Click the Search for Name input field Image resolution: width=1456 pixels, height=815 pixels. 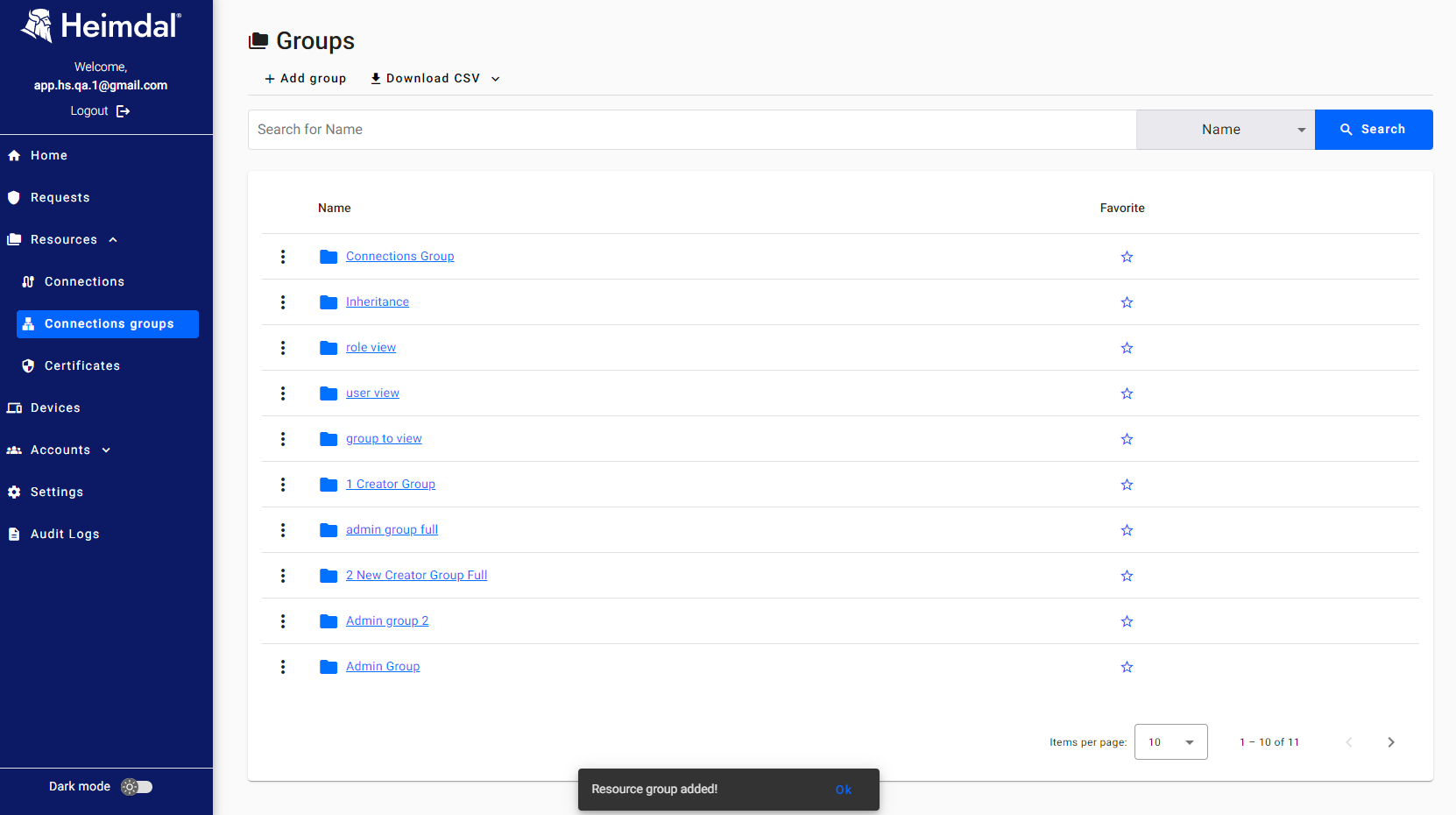coord(692,130)
